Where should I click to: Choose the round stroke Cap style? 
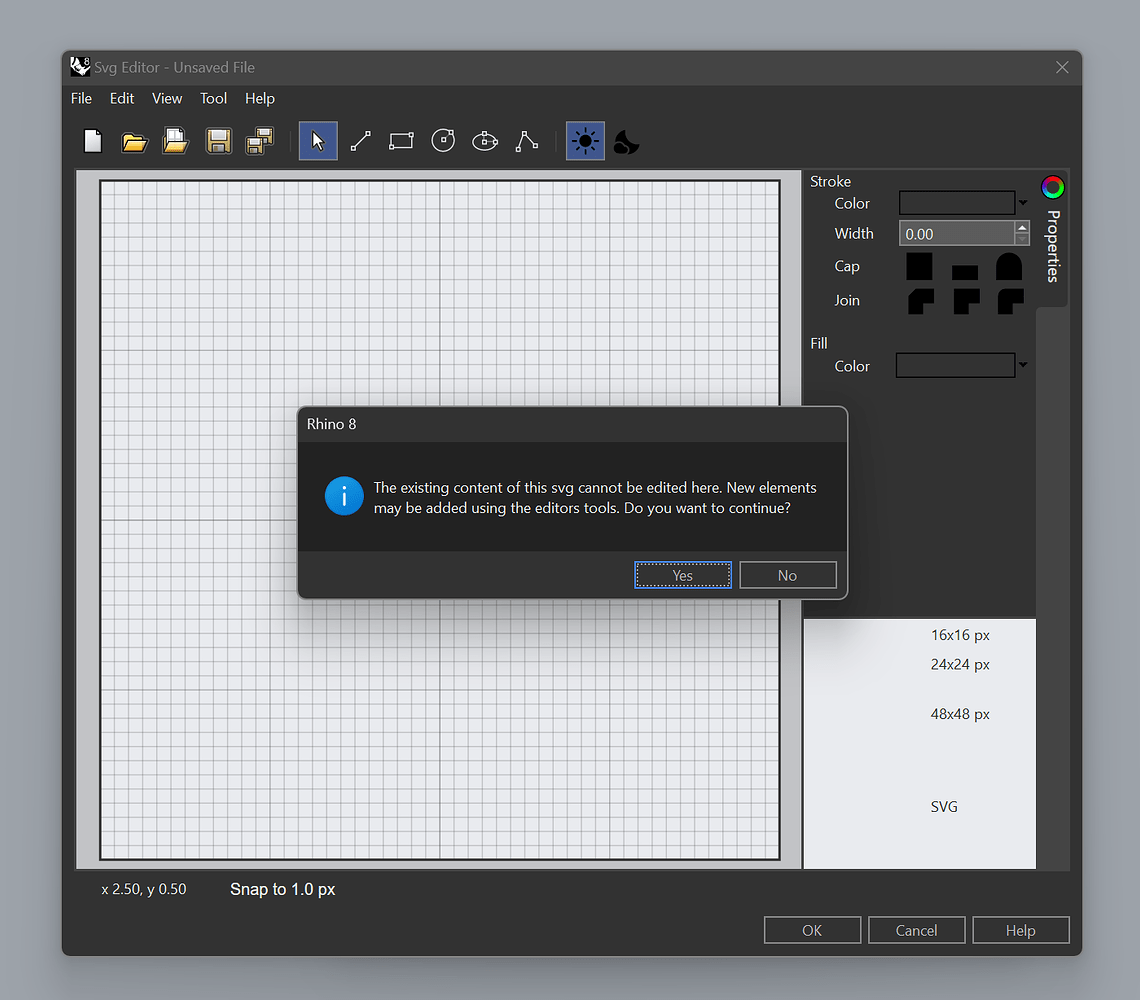[x=1009, y=267]
